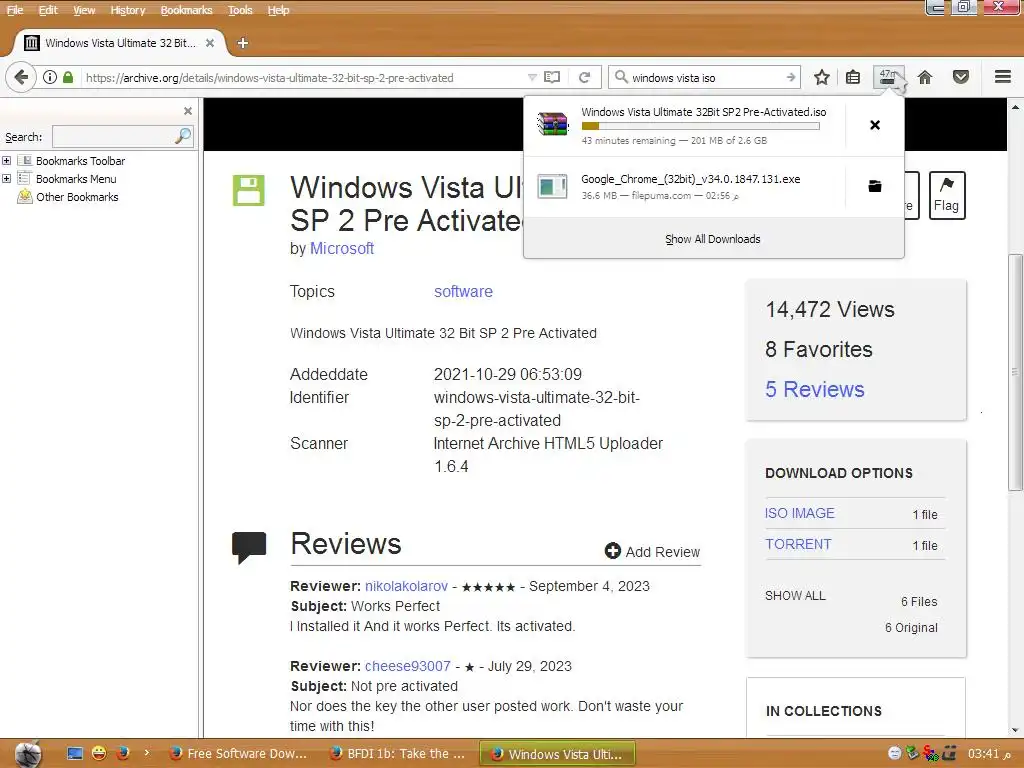The width and height of the screenshot is (1024, 768).
Task: Open the Tools menu
Action: pyautogui.click(x=240, y=10)
